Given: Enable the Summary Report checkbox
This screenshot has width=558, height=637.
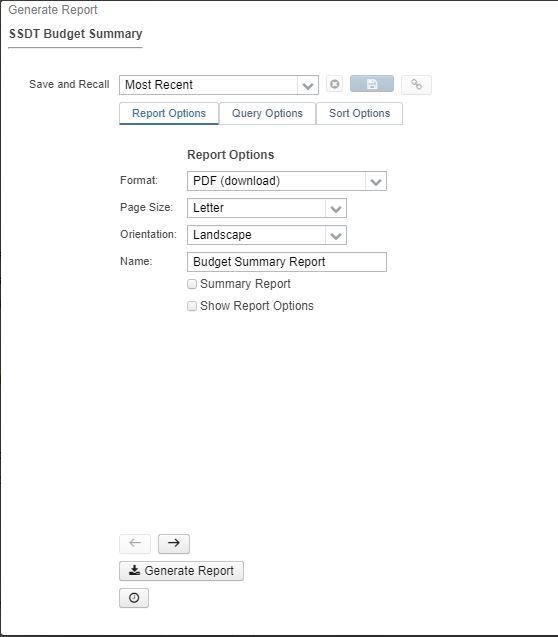Looking at the screenshot, I should click(x=192, y=284).
